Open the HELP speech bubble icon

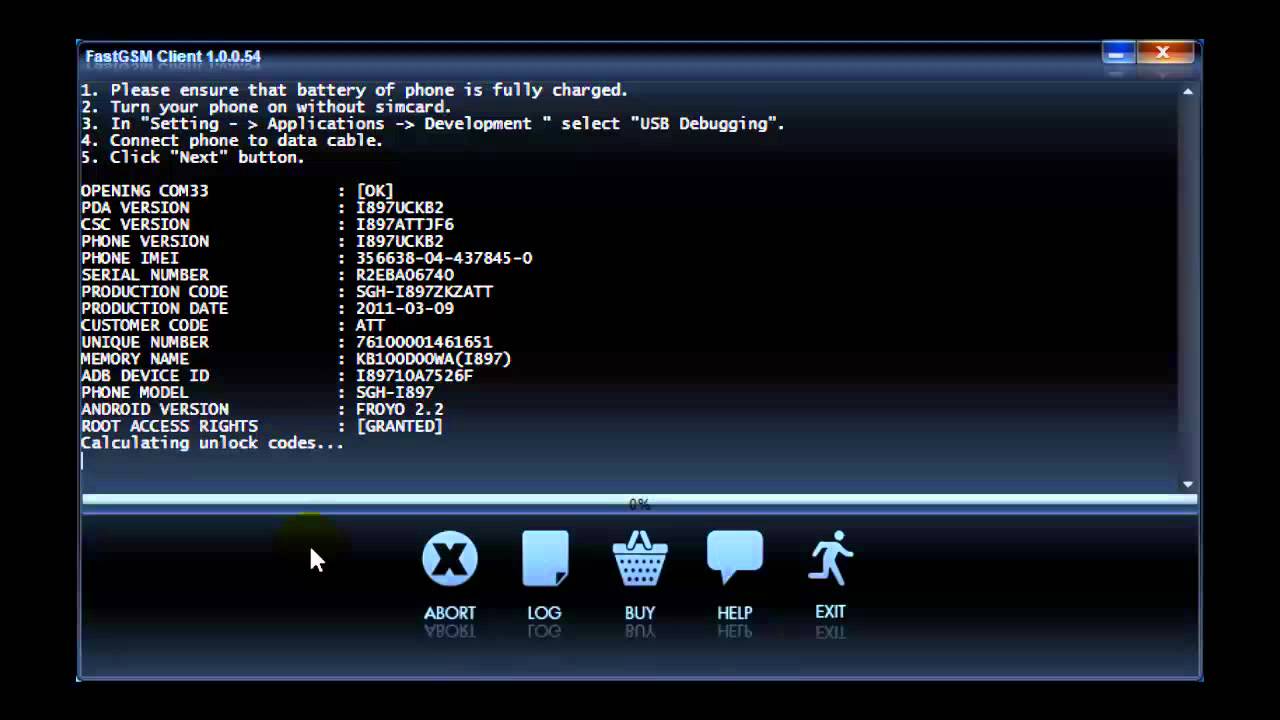pyautogui.click(x=735, y=557)
